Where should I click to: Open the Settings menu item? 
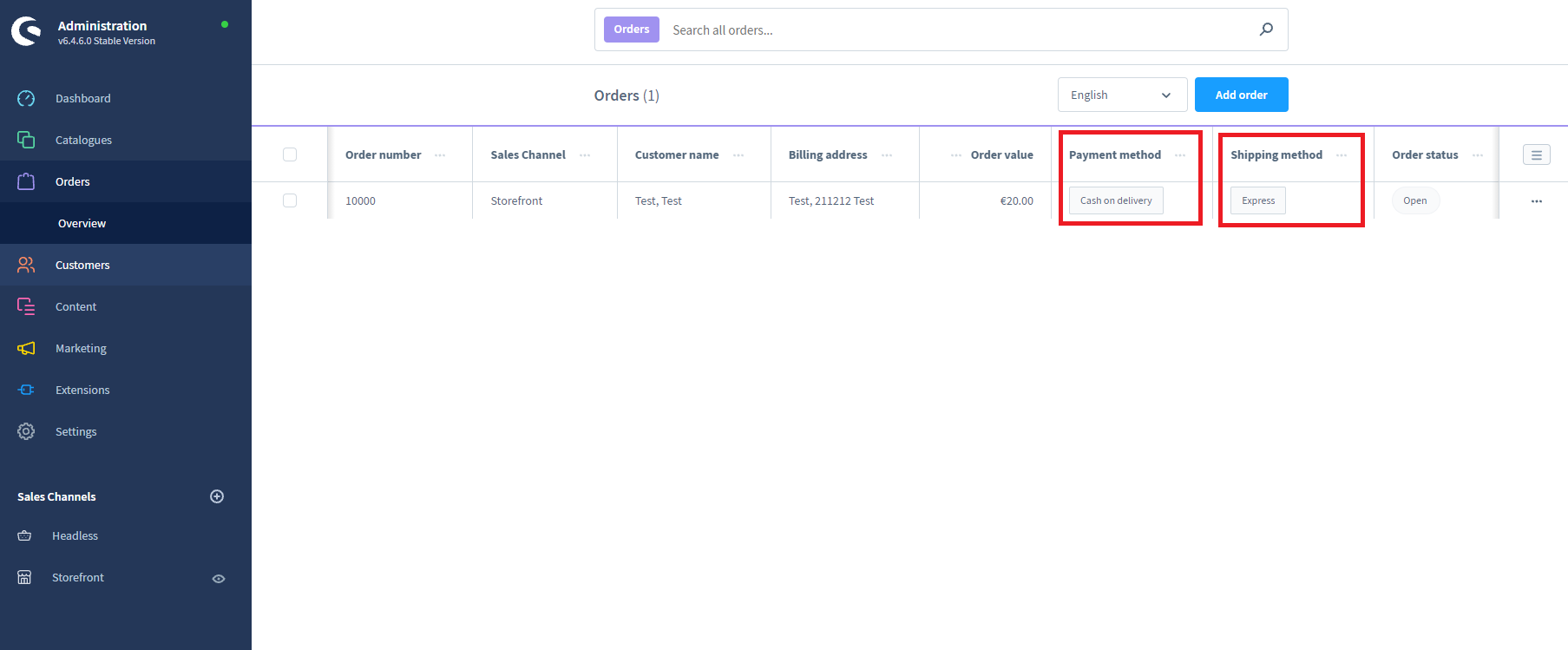pyautogui.click(x=76, y=431)
